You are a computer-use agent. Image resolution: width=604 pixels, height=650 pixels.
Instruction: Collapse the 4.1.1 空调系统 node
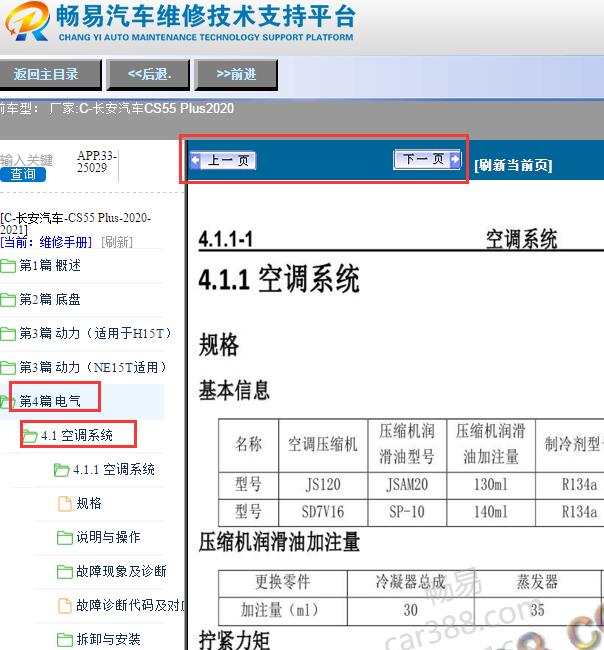pyautogui.click(x=114, y=470)
